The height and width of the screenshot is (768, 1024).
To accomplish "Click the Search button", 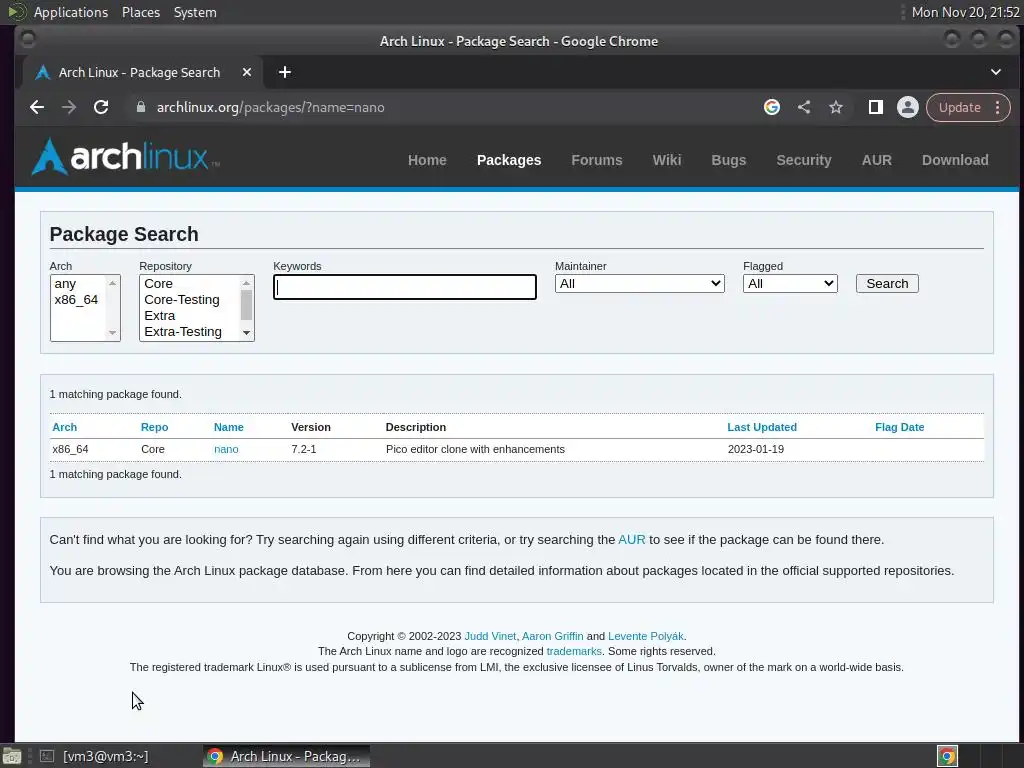I will 887,283.
